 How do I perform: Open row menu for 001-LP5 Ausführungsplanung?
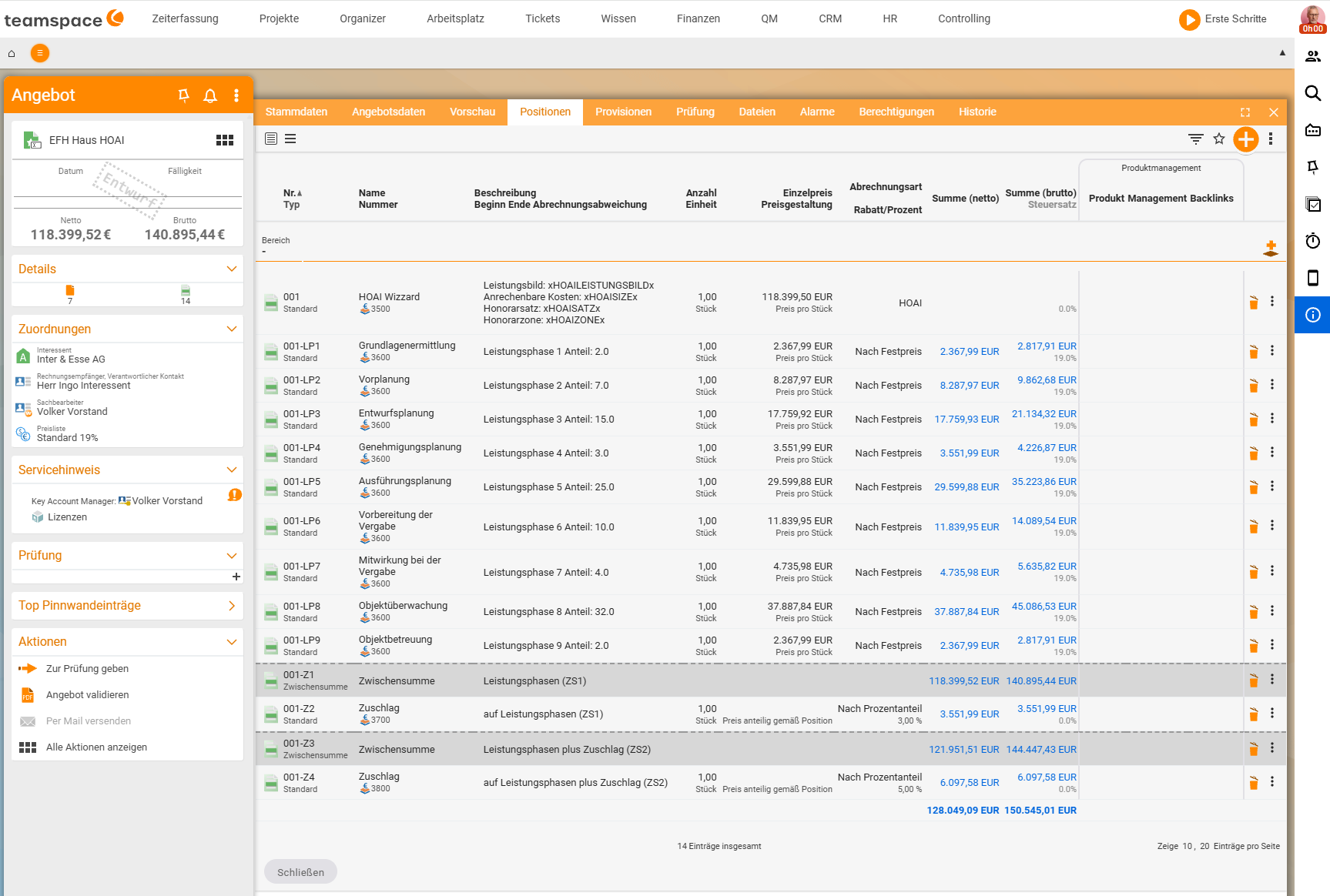click(1272, 486)
